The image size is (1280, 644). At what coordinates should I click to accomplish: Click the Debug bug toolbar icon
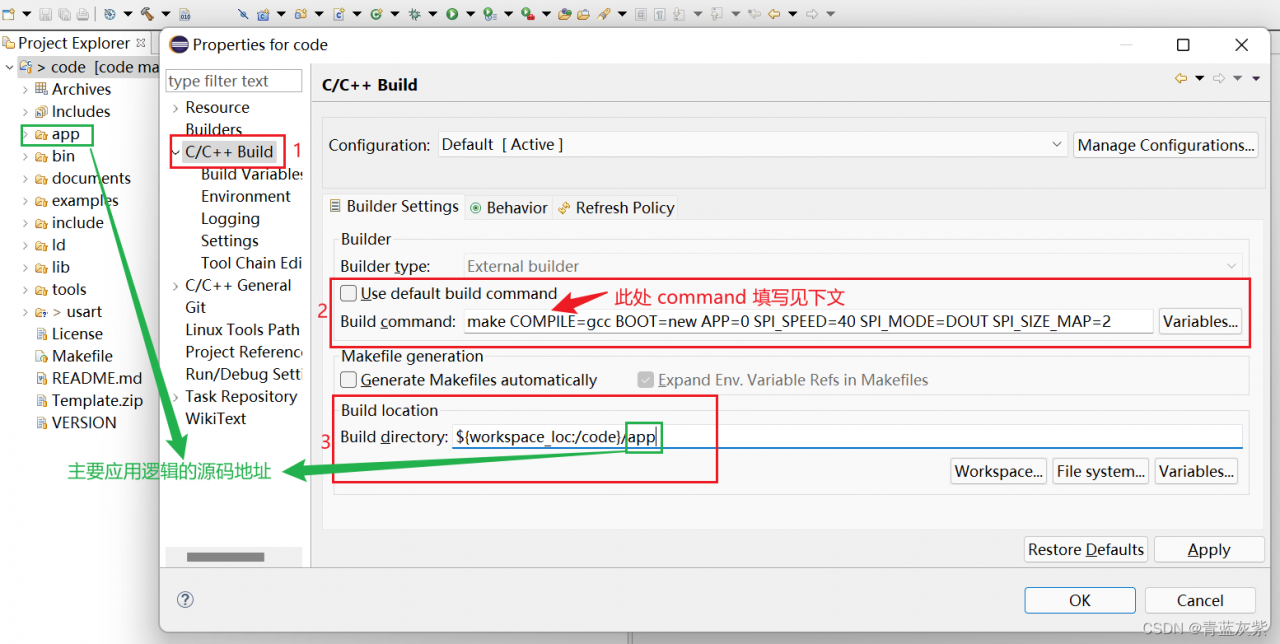(414, 14)
